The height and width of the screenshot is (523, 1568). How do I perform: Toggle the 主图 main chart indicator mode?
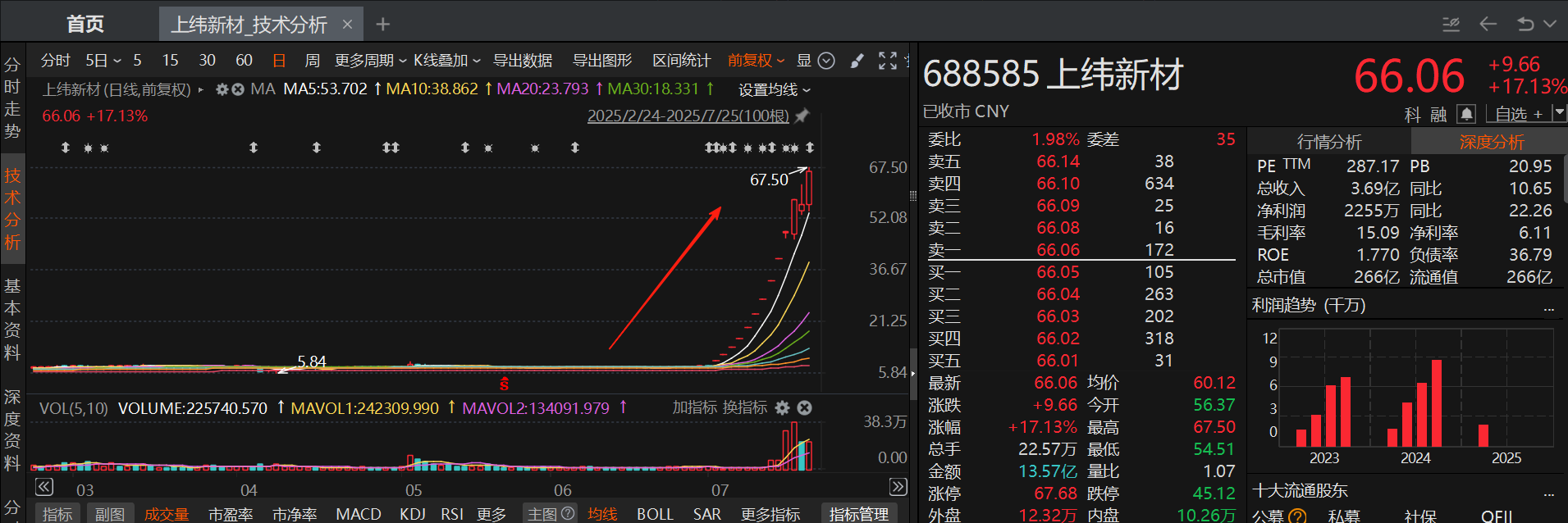pos(550,514)
